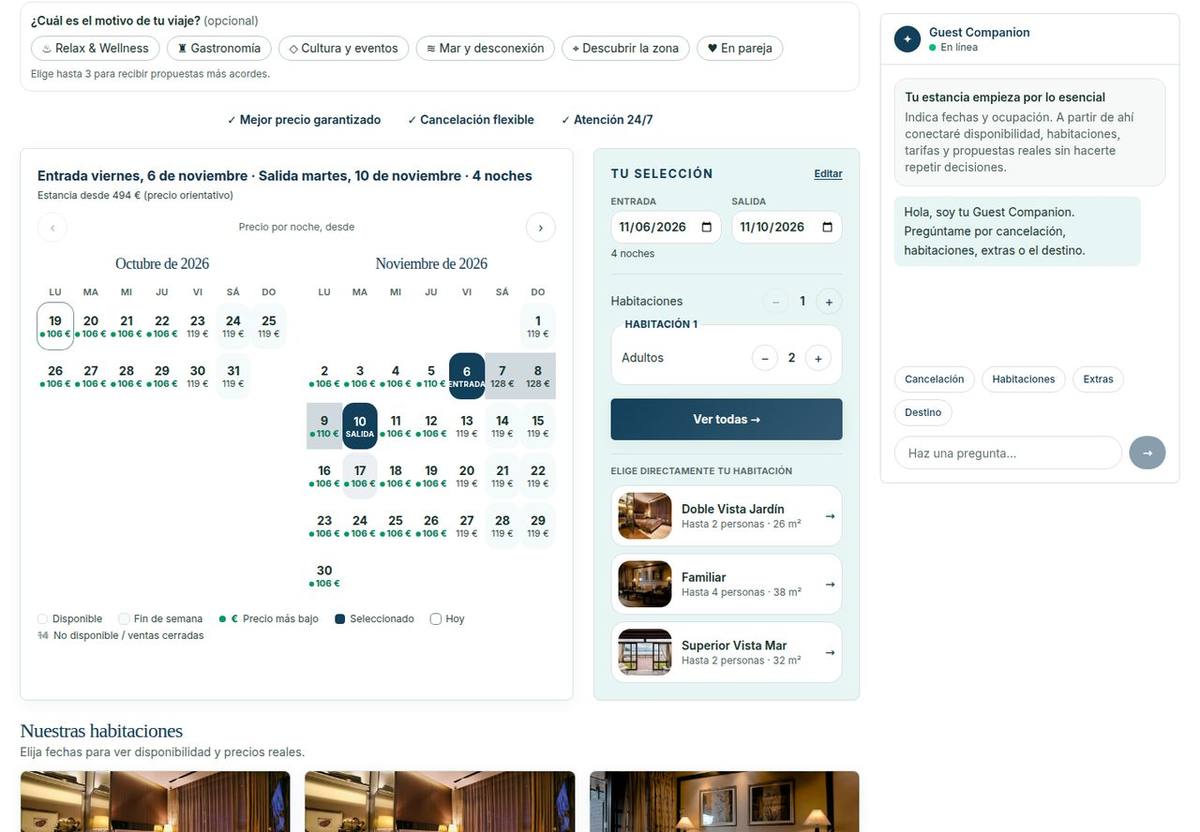This screenshot has width=1200, height=832.
Task: Open the Doble Vista Jardín room arrow
Action: tap(830, 516)
